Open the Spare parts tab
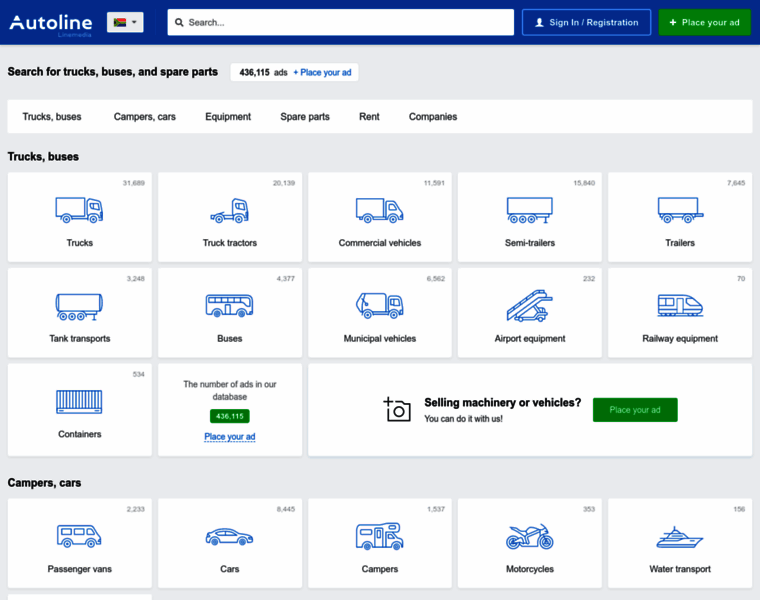Image resolution: width=760 pixels, height=600 pixels. tap(305, 117)
